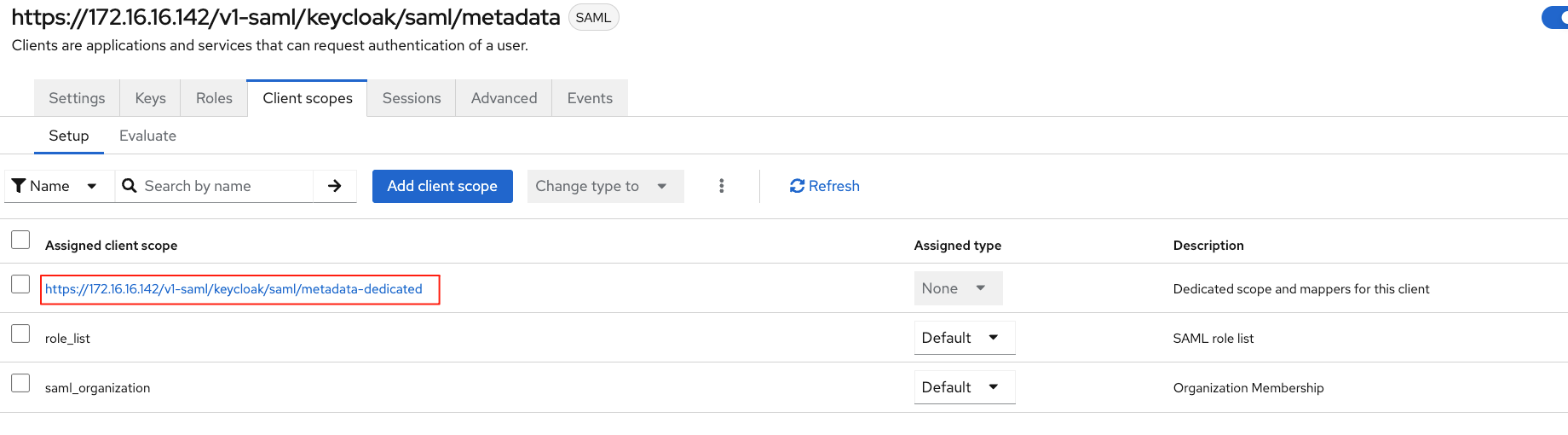This screenshot has height=435, width=1568.
Task: Select the metadata-dedicated scope checkbox
Action: point(20,284)
